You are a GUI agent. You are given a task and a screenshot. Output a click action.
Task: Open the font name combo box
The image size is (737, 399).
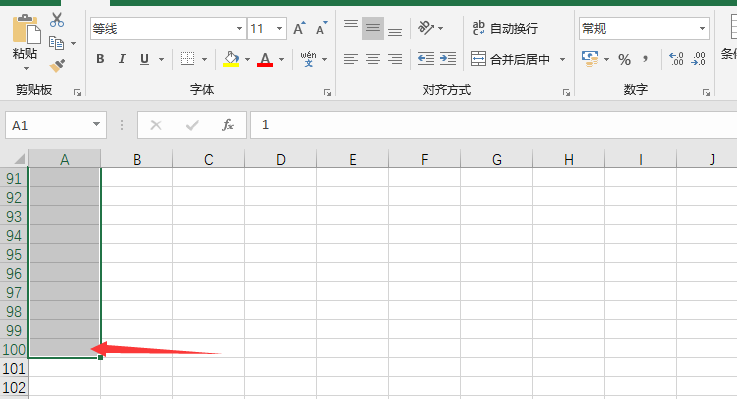pyautogui.click(x=168, y=29)
